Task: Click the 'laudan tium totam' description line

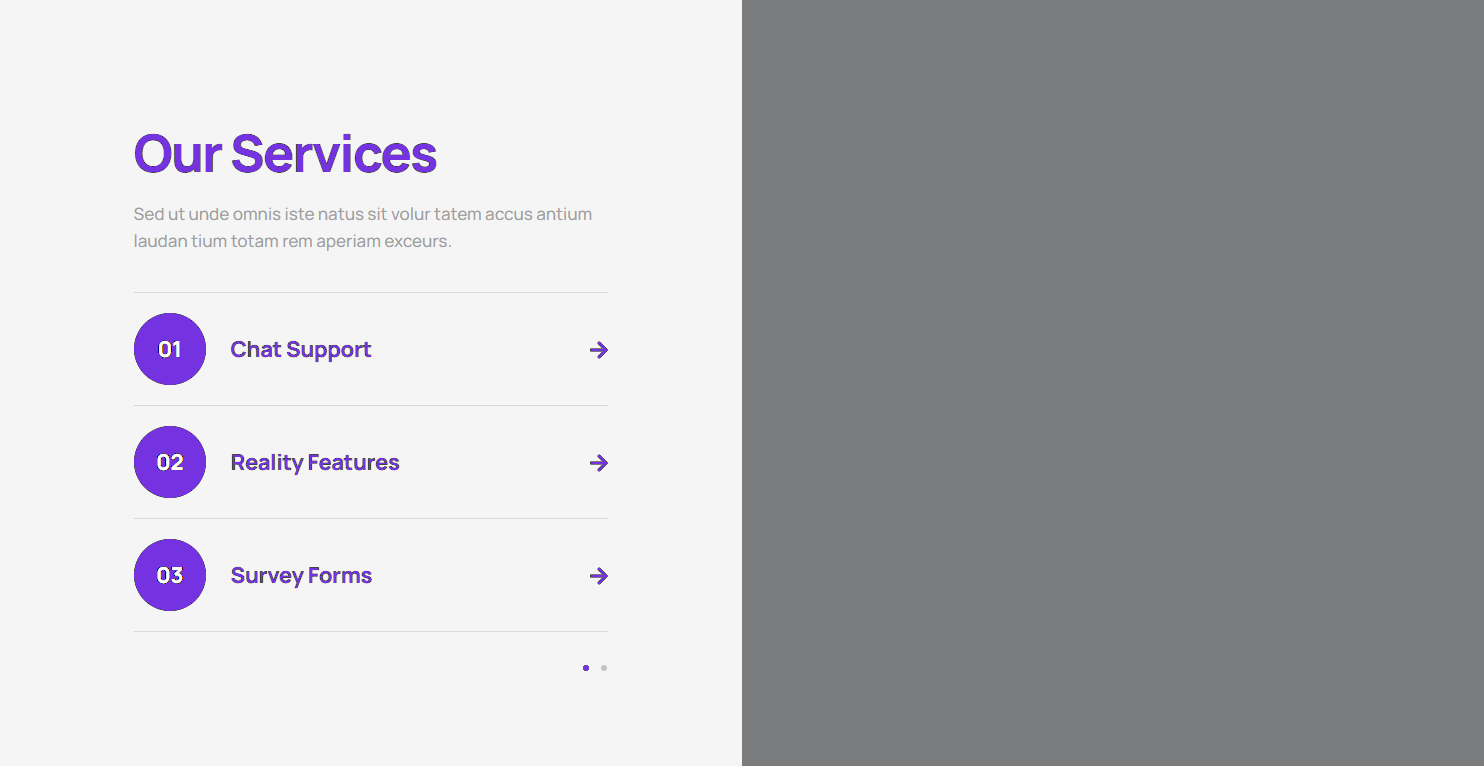Action: coord(292,241)
